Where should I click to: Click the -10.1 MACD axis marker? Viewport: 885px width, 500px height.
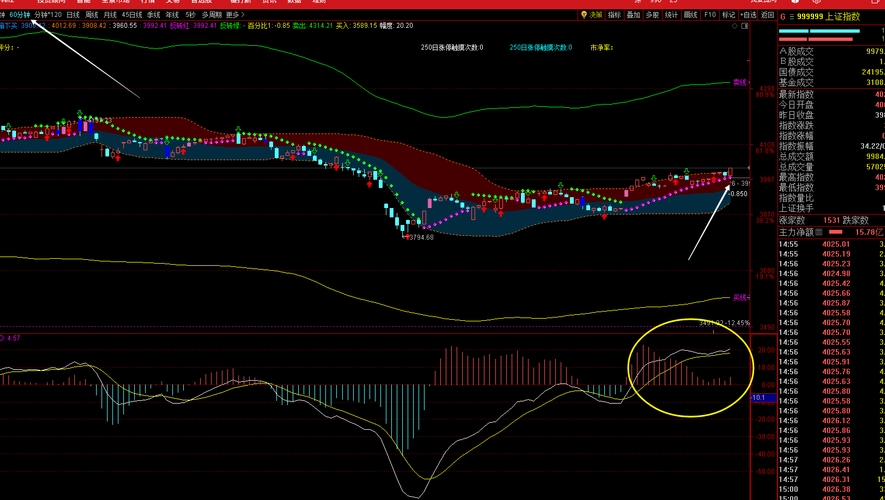pyautogui.click(x=763, y=398)
